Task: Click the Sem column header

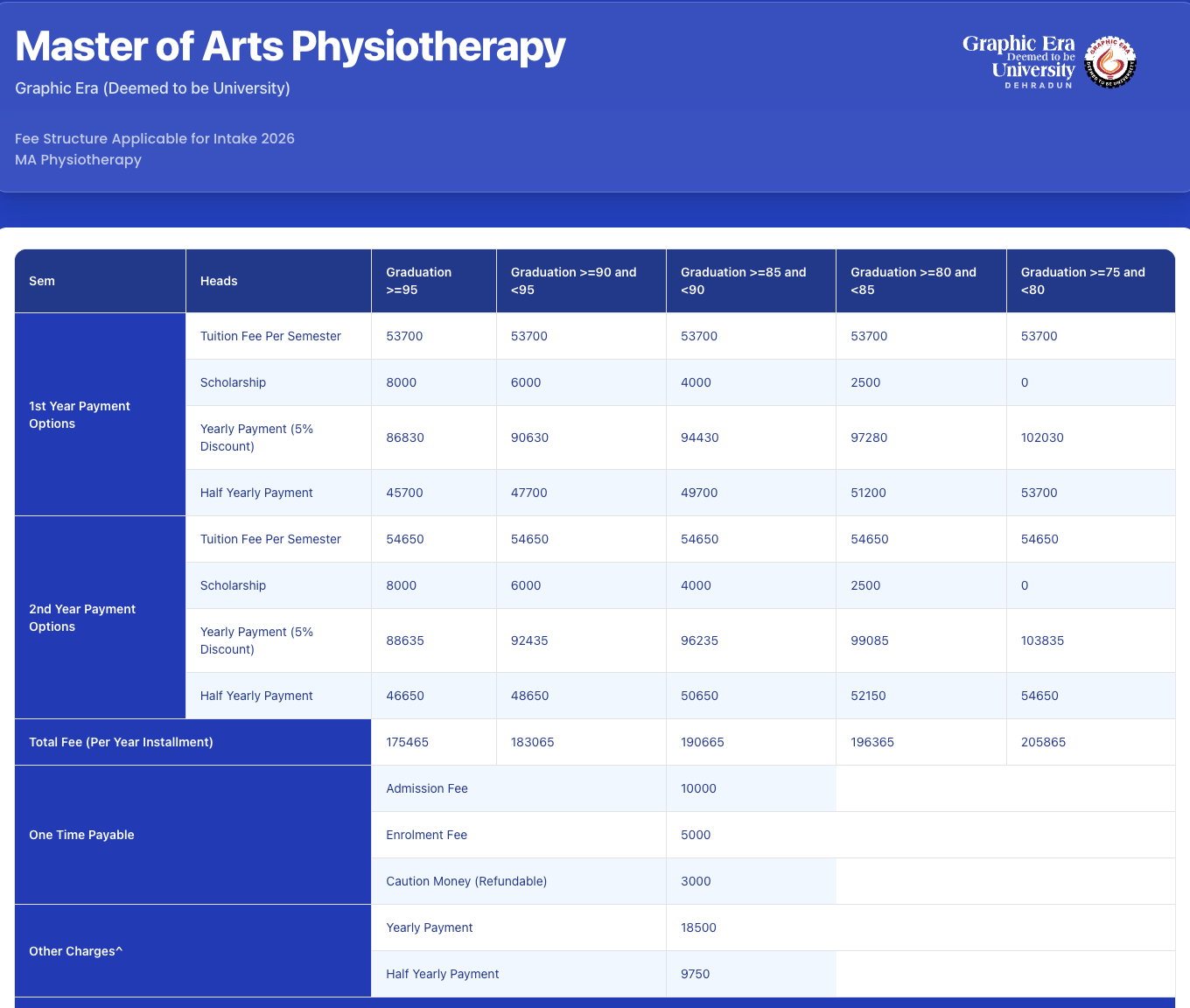Action: tap(42, 281)
